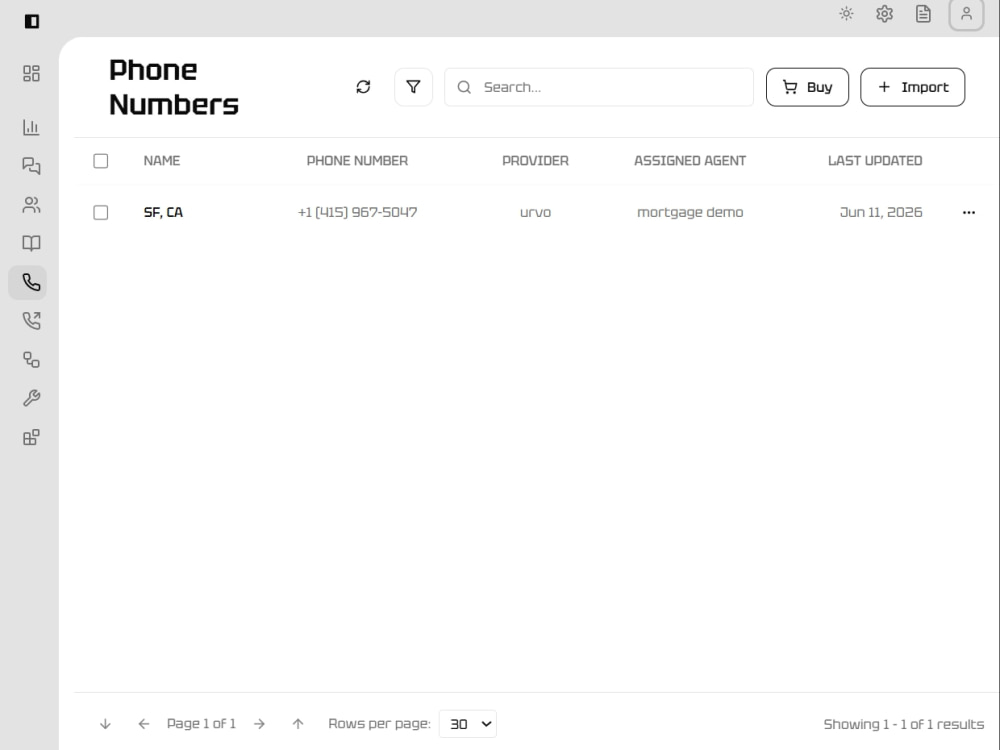The image size is (1000, 750).
Task: Open the outbound calls phone-arrow icon
Action: (x=31, y=321)
